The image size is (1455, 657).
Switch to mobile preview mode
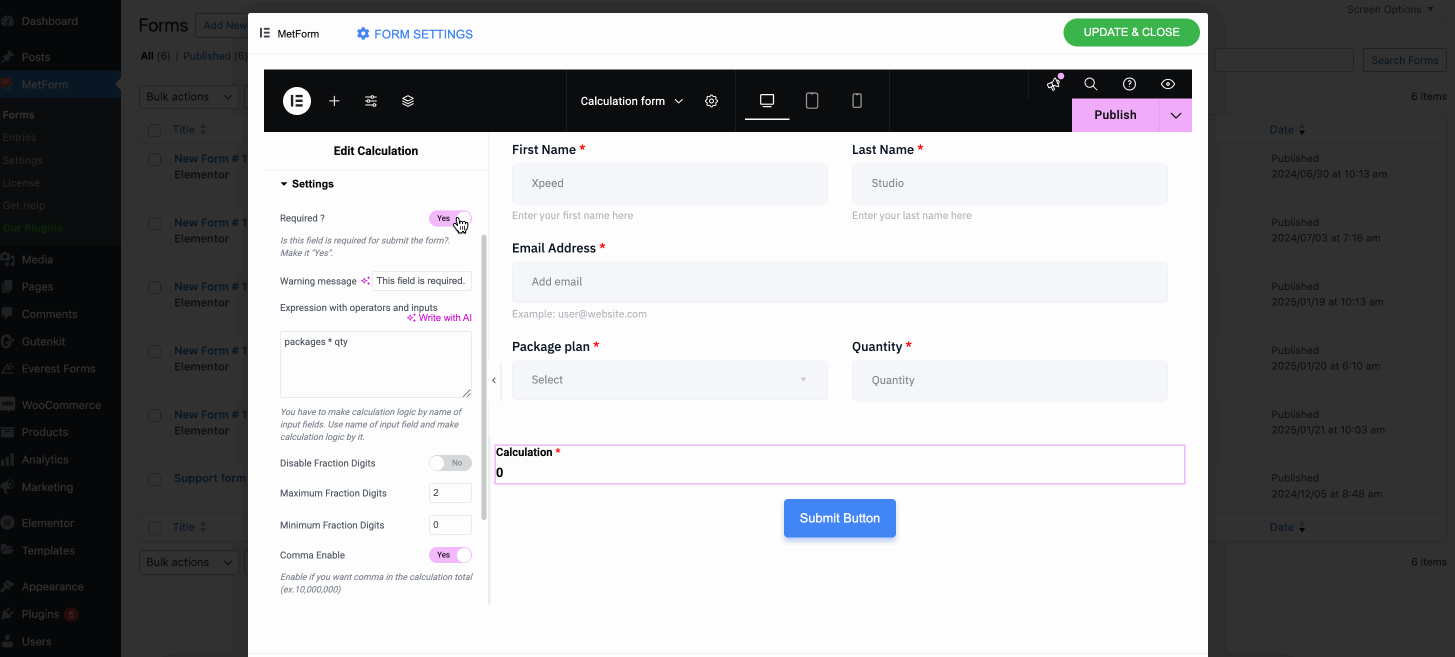pyautogui.click(x=856, y=100)
